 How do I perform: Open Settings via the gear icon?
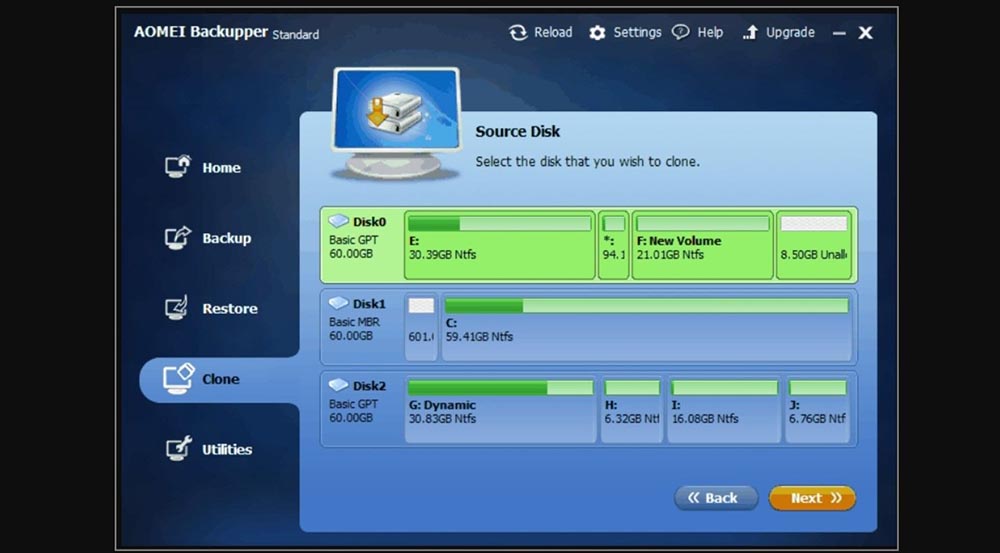click(x=597, y=33)
